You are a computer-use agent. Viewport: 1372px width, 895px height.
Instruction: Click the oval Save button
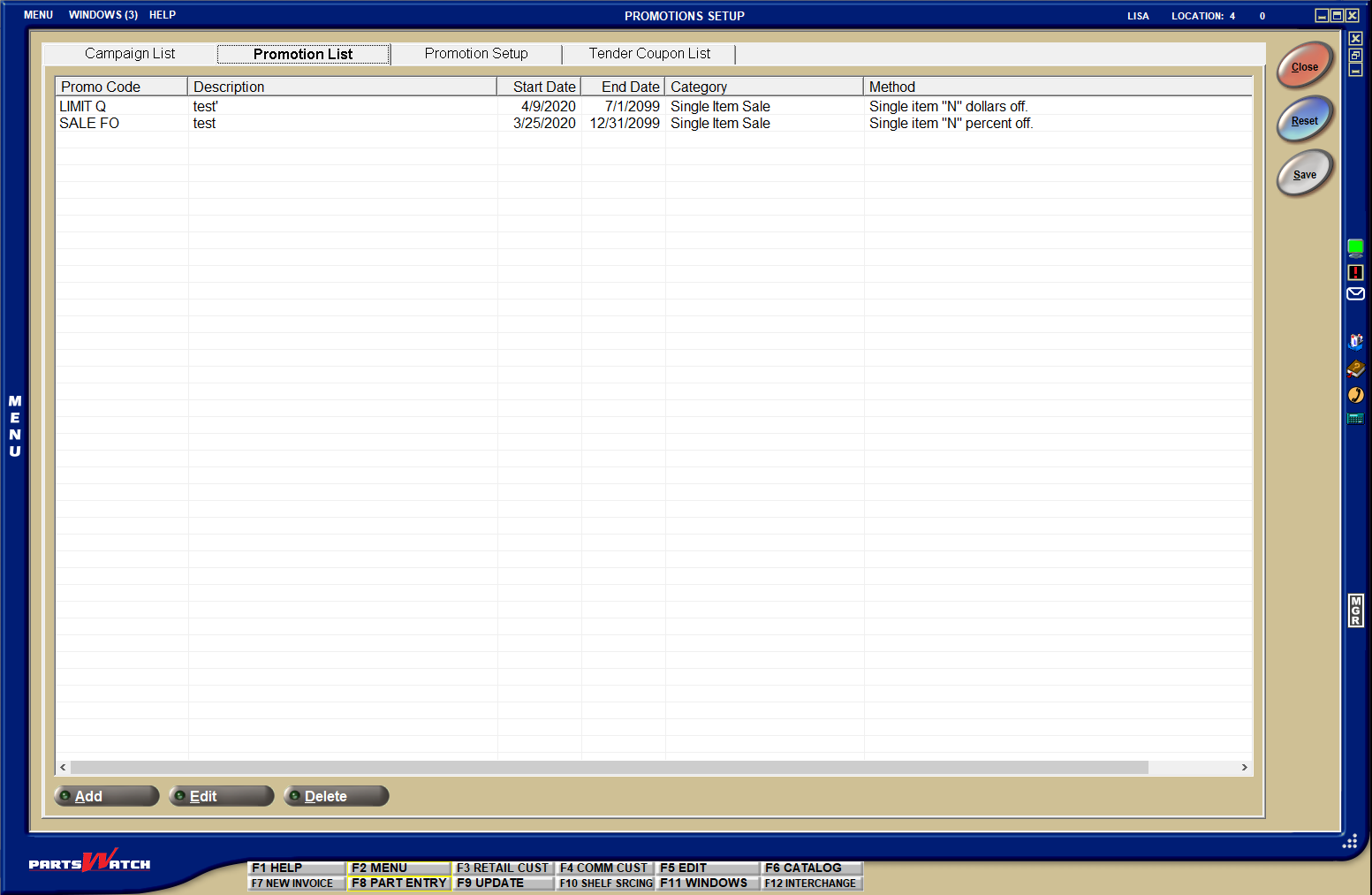pyautogui.click(x=1304, y=174)
